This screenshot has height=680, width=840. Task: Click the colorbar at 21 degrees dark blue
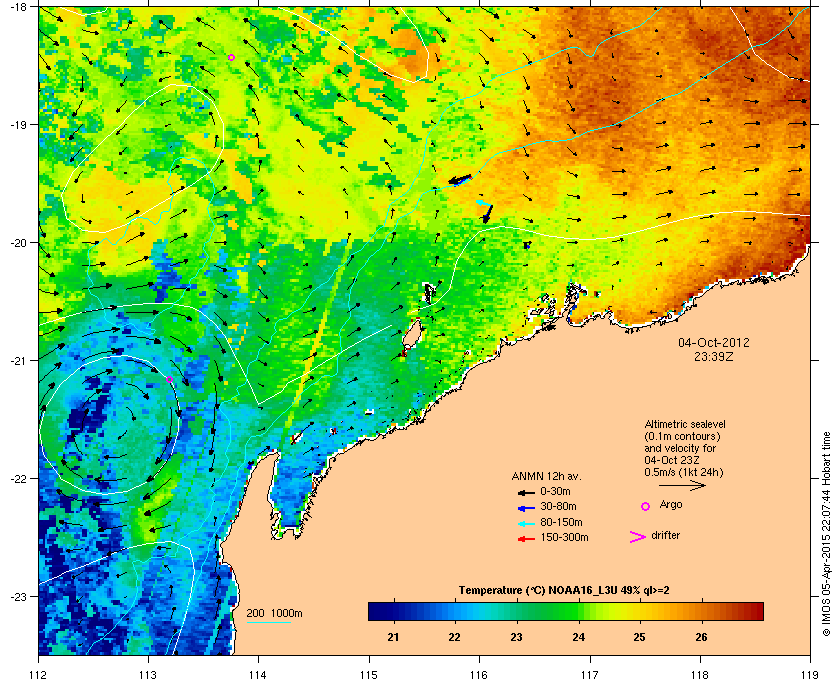click(394, 611)
